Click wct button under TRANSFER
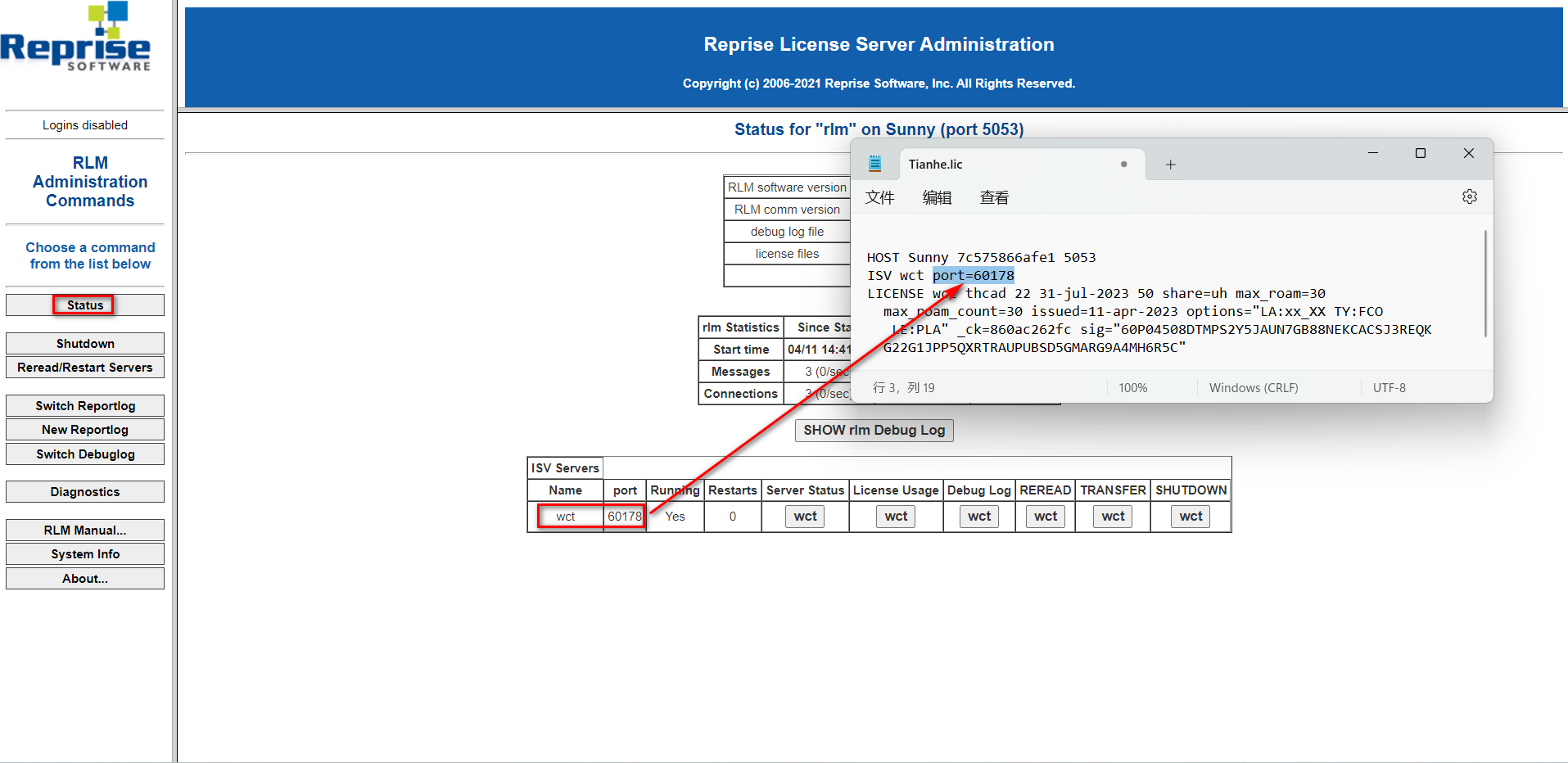This screenshot has height=763, width=1568. pos(1113,516)
